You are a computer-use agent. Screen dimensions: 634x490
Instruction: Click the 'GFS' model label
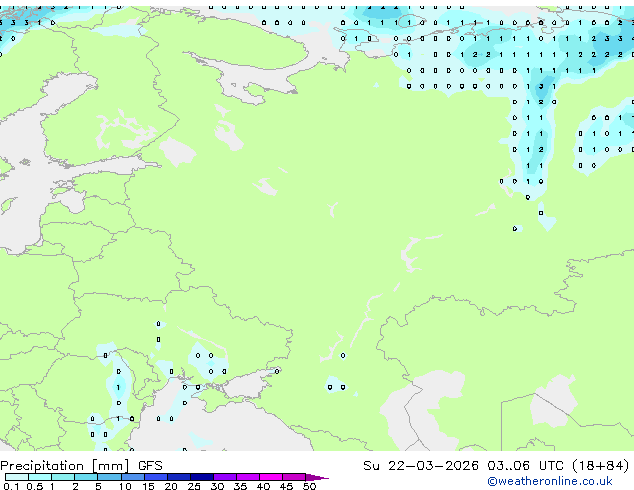(x=150, y=466)
